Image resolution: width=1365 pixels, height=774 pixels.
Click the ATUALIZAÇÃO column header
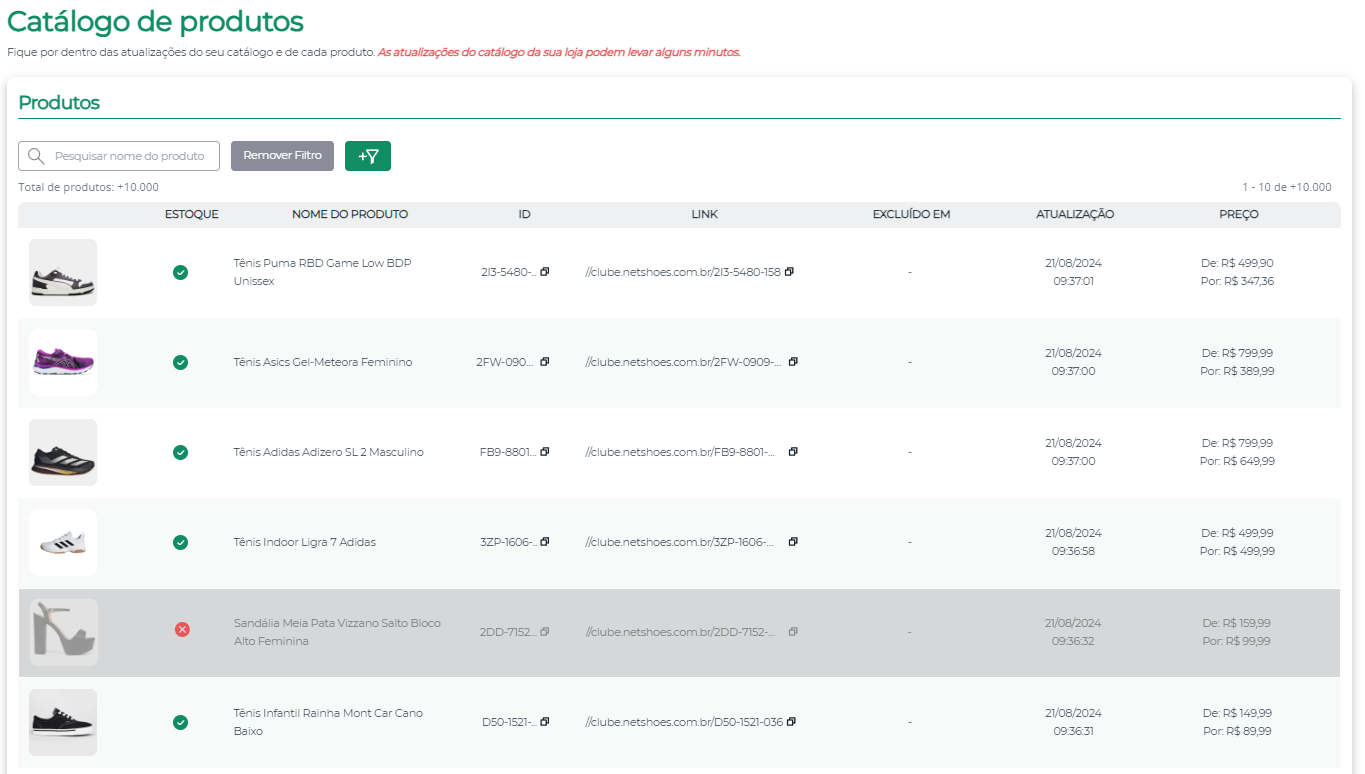pyautogui.click(x=1075, y=214)
